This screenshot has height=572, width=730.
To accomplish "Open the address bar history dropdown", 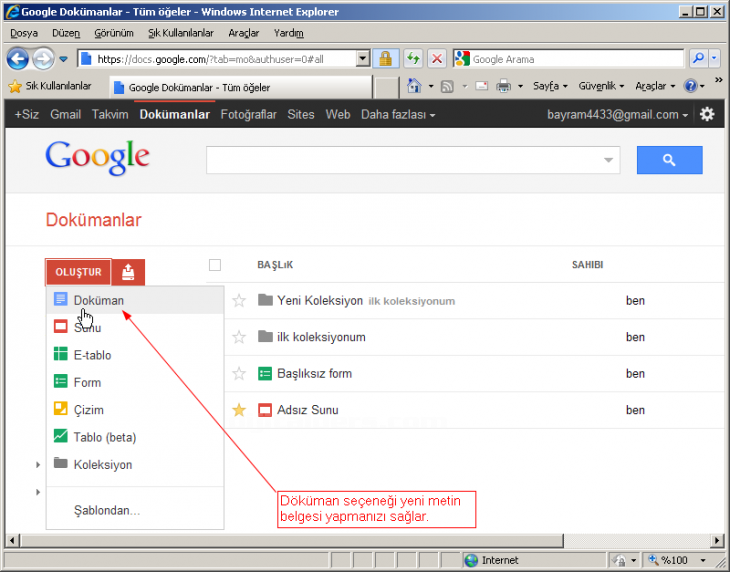I will pyautogui.click(x=363, y=59).
